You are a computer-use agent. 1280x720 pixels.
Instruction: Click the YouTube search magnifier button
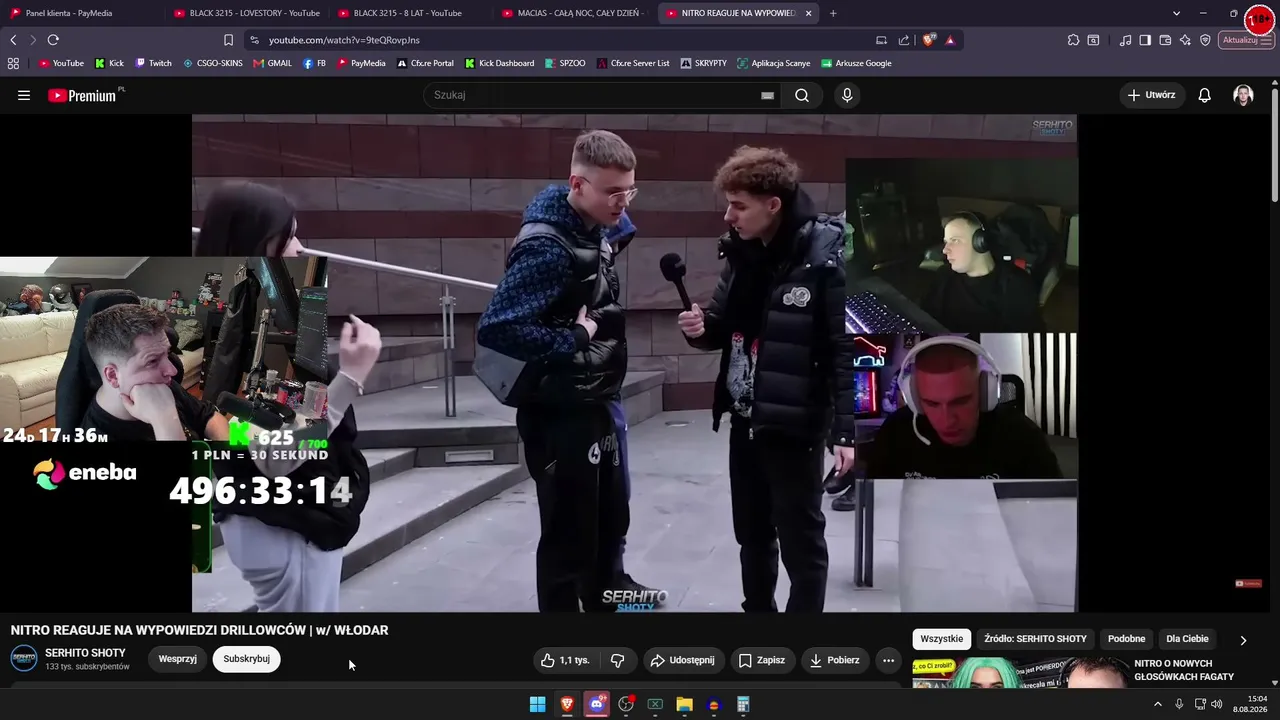[802, 95]
